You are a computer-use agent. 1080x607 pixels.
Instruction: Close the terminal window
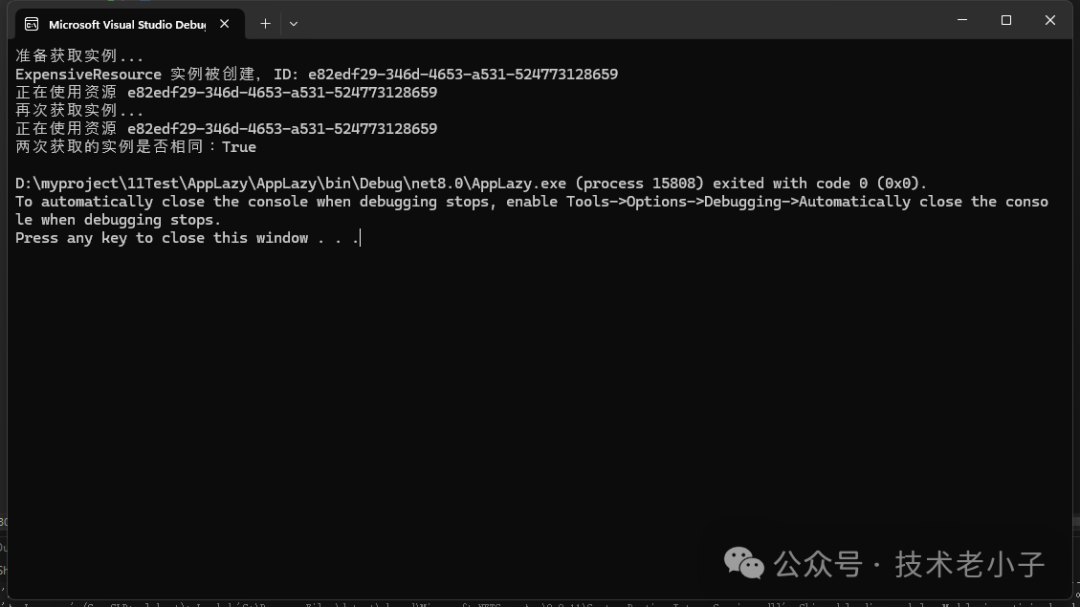pos(1050,20)
